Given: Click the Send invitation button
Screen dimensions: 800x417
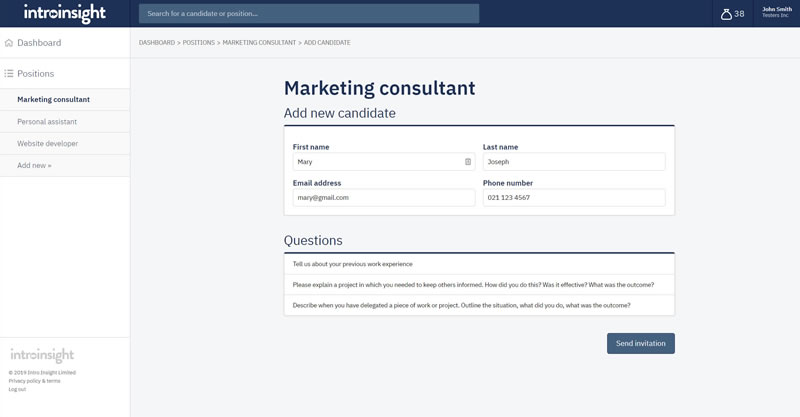Looking at the screenshot, I should (641, 344).
